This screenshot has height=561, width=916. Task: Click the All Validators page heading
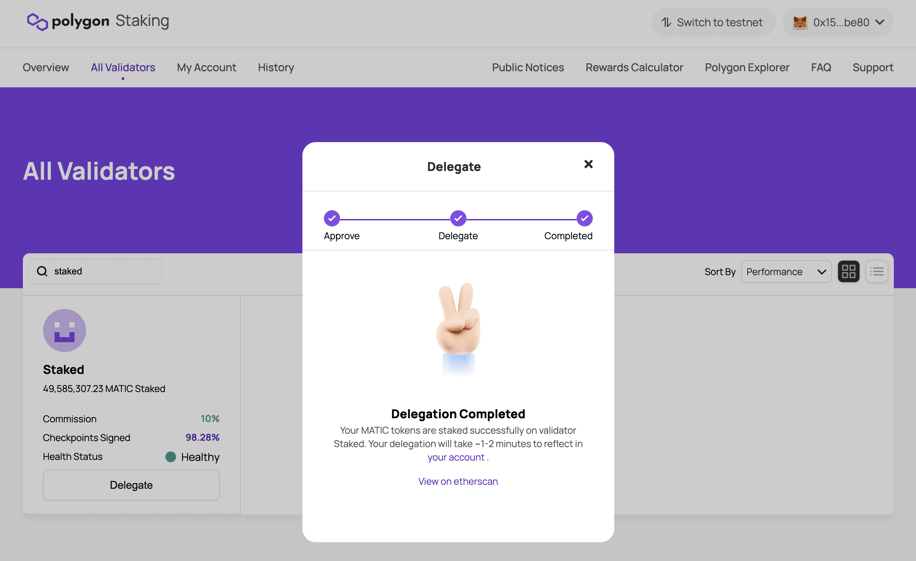[99, 171]
